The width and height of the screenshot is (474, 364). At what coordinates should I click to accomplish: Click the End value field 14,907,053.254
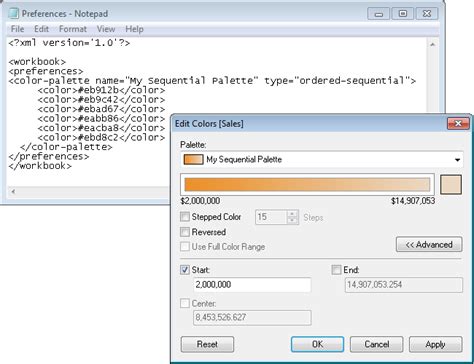click(x=404, y=285)
